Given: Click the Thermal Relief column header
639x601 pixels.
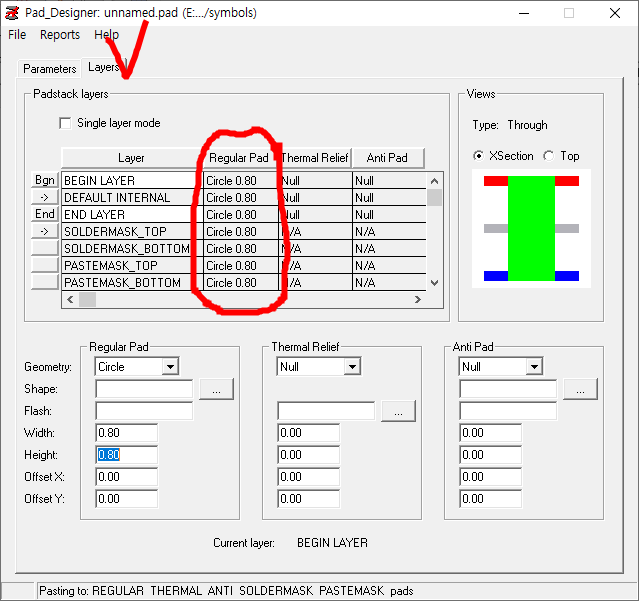Looking at the screenshot, I should click(315, 158).
